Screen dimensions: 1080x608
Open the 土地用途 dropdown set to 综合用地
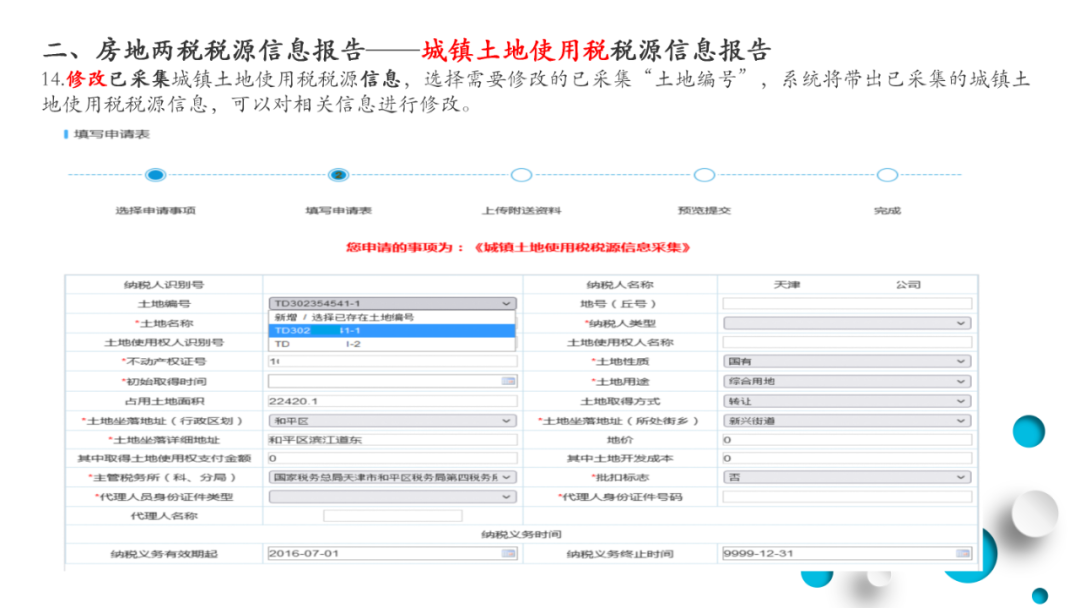[847, 381]
